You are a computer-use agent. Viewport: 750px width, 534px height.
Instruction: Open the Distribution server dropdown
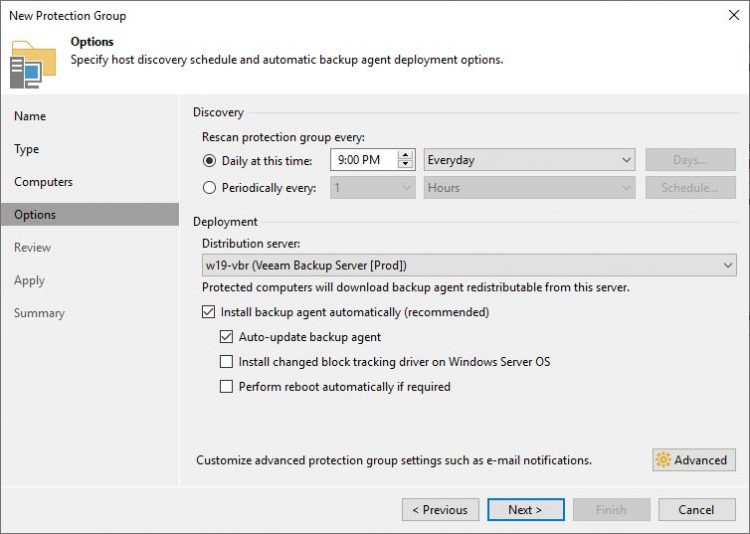click(x=469, y=265)
